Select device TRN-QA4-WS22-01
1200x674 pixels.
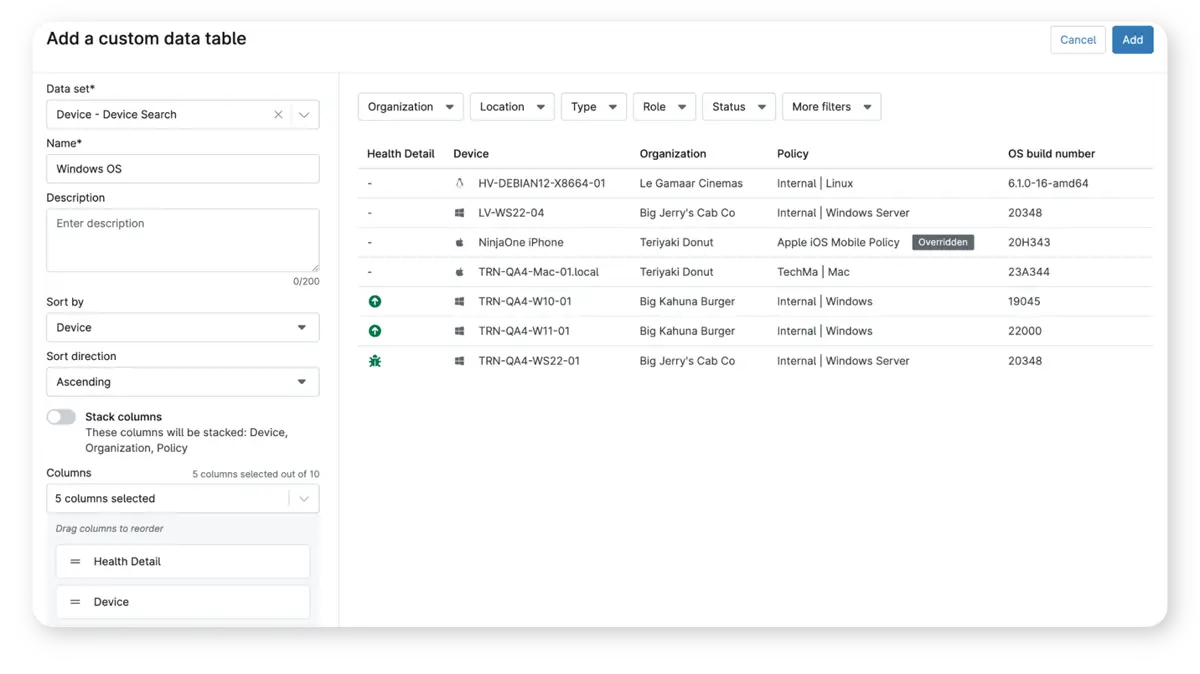pyautogui.click(x=529, y=361)
